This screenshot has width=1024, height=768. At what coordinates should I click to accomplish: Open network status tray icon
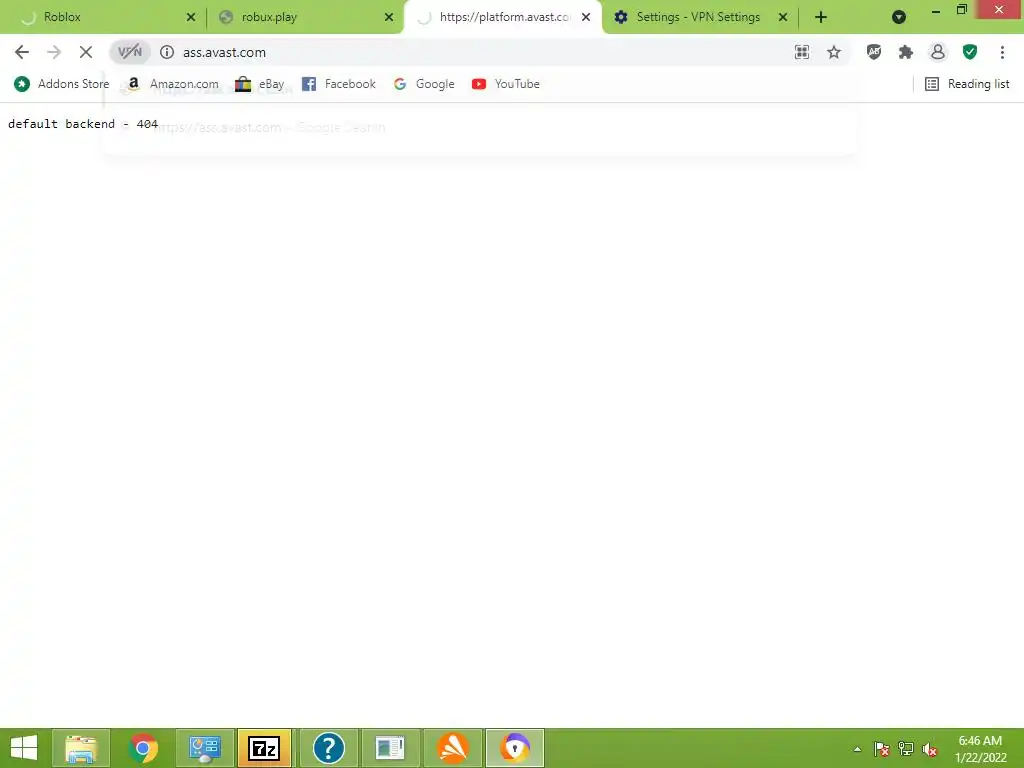point(906,749)
